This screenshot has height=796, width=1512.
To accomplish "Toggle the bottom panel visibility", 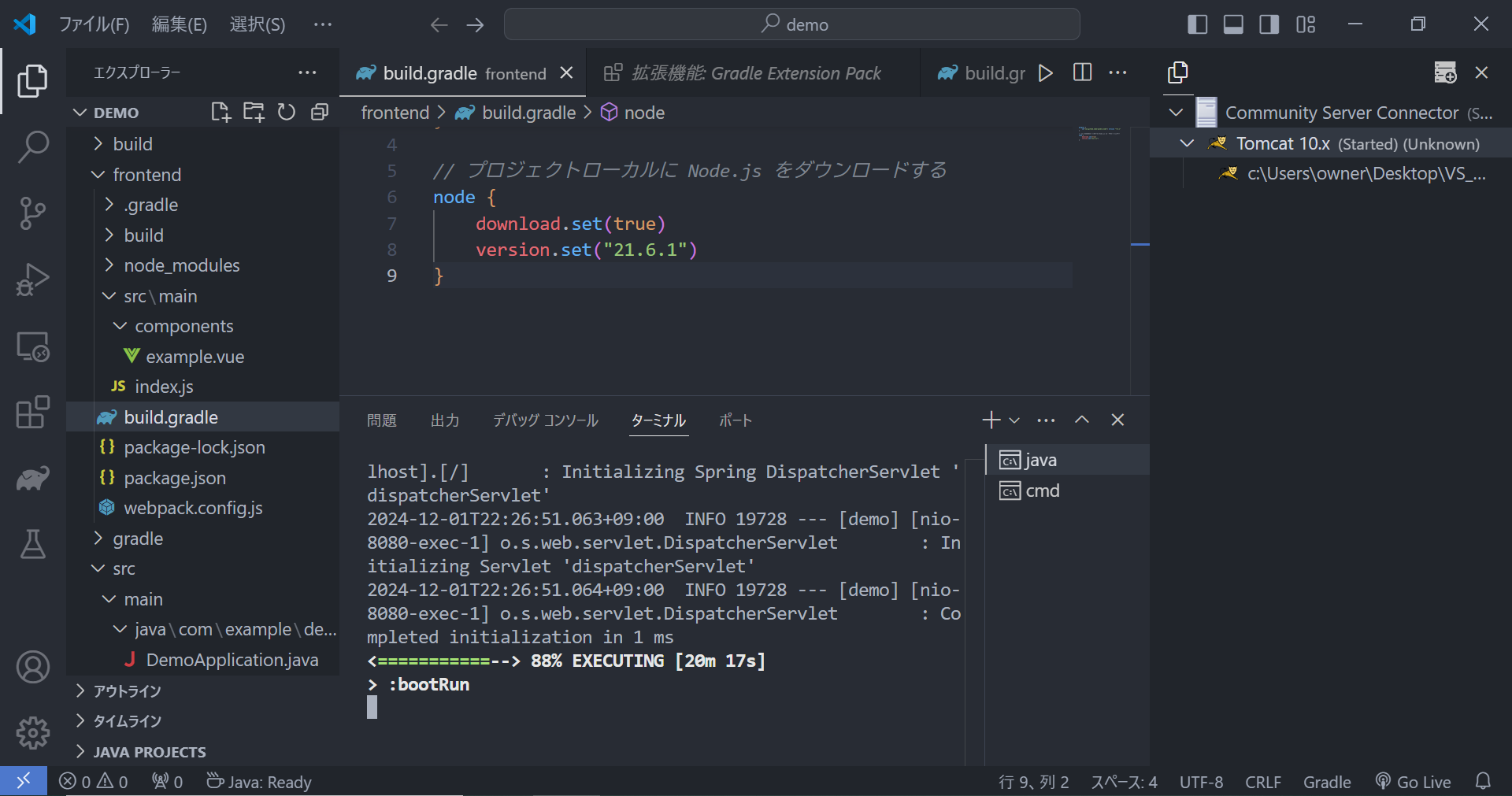I will 1233,24.
